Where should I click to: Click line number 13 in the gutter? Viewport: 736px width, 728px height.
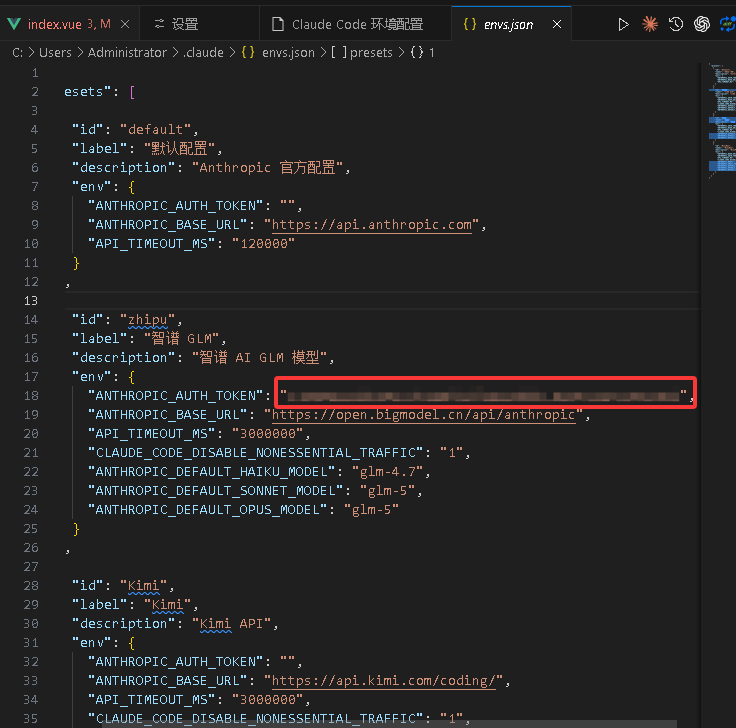pos(31,300)
